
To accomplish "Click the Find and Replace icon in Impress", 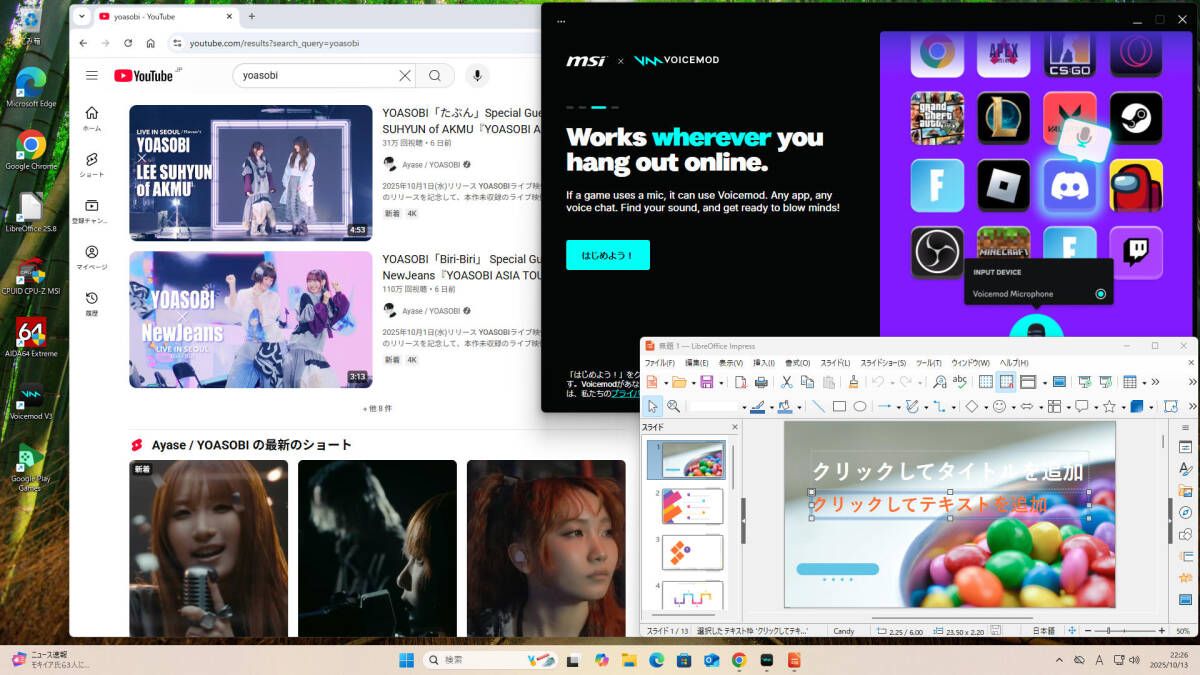I will click(939, 382).
